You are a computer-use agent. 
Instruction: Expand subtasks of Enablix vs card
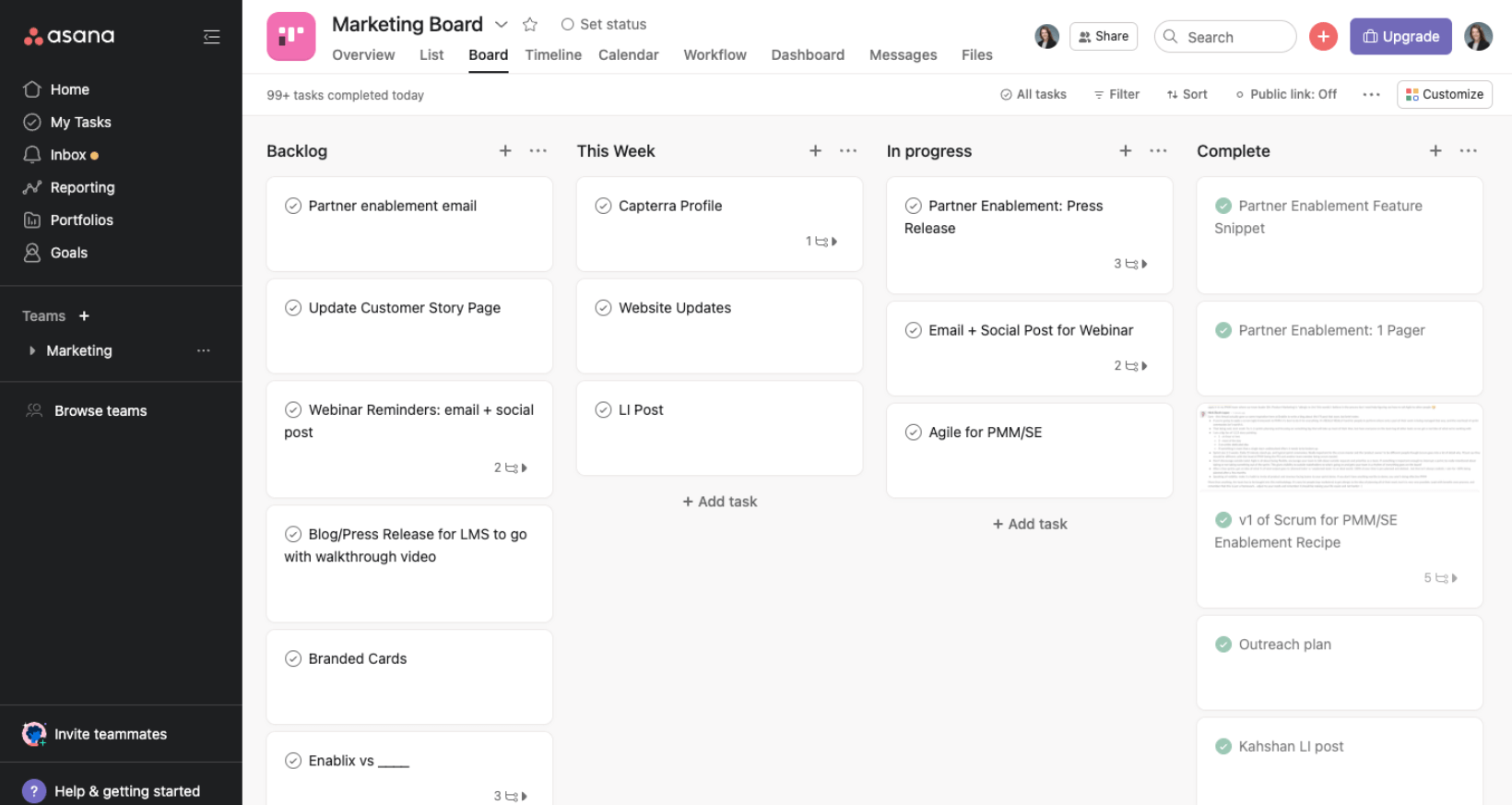point(511,796)
